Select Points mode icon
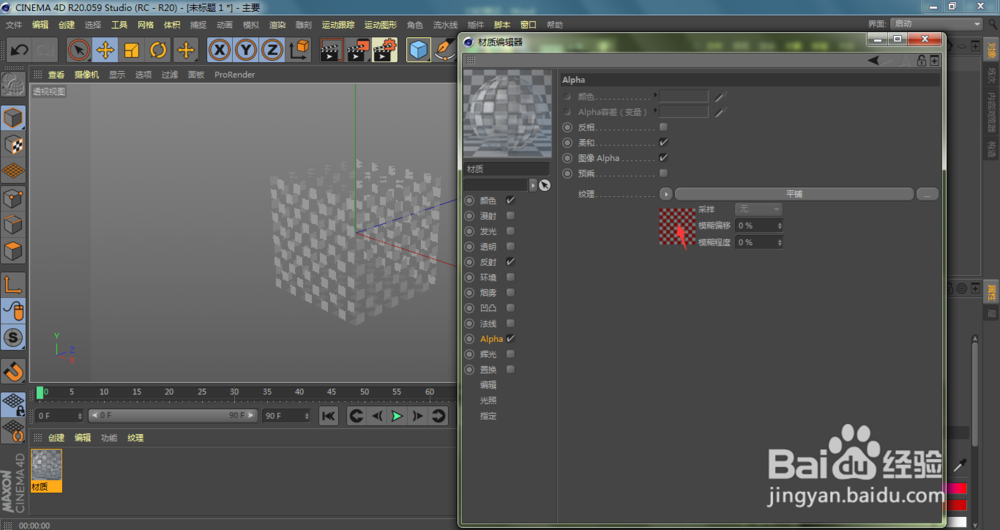This screenshot has height=530, width=1000. click(13, 198)
